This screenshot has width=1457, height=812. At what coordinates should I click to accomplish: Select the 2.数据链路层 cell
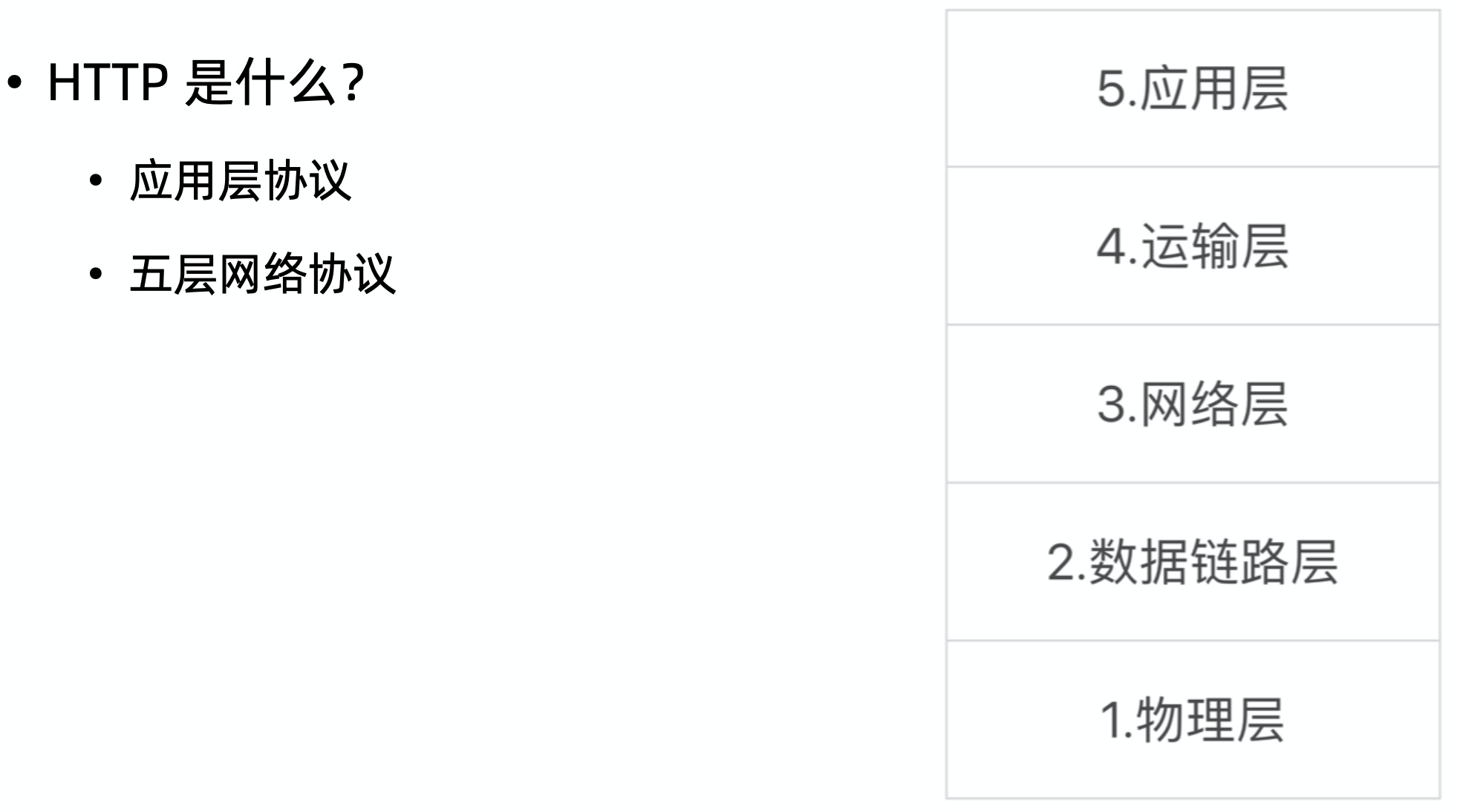(1193, 562)
